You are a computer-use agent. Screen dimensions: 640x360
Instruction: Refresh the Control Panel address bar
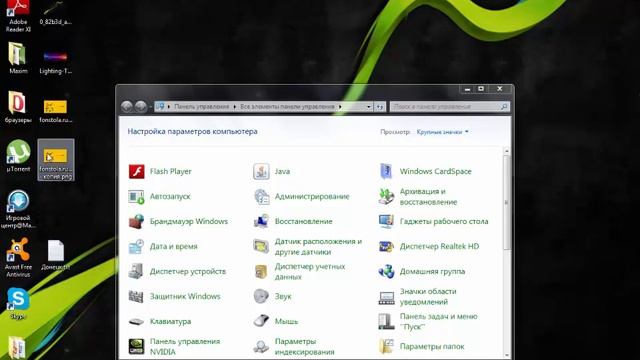[x=380, y=107]
